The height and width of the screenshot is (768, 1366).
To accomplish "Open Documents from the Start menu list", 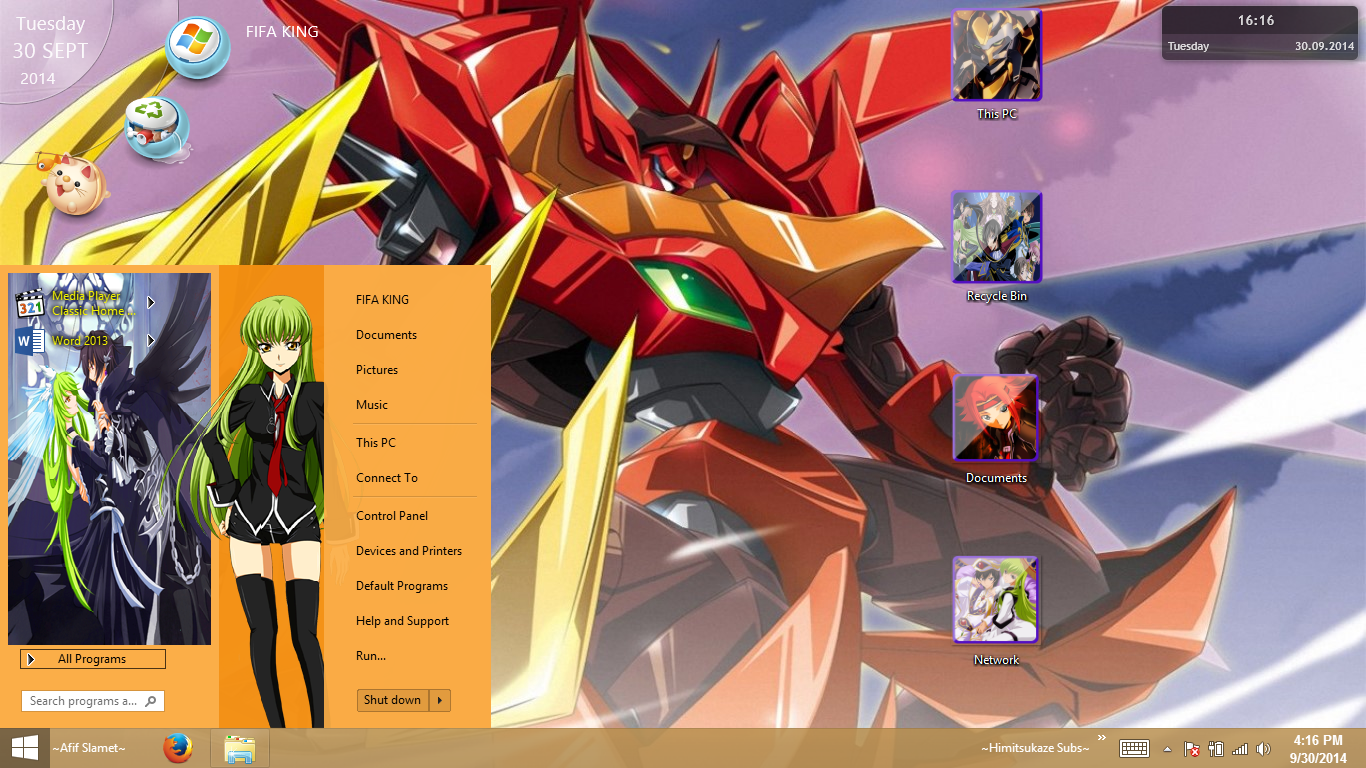I will pos(386,335).
